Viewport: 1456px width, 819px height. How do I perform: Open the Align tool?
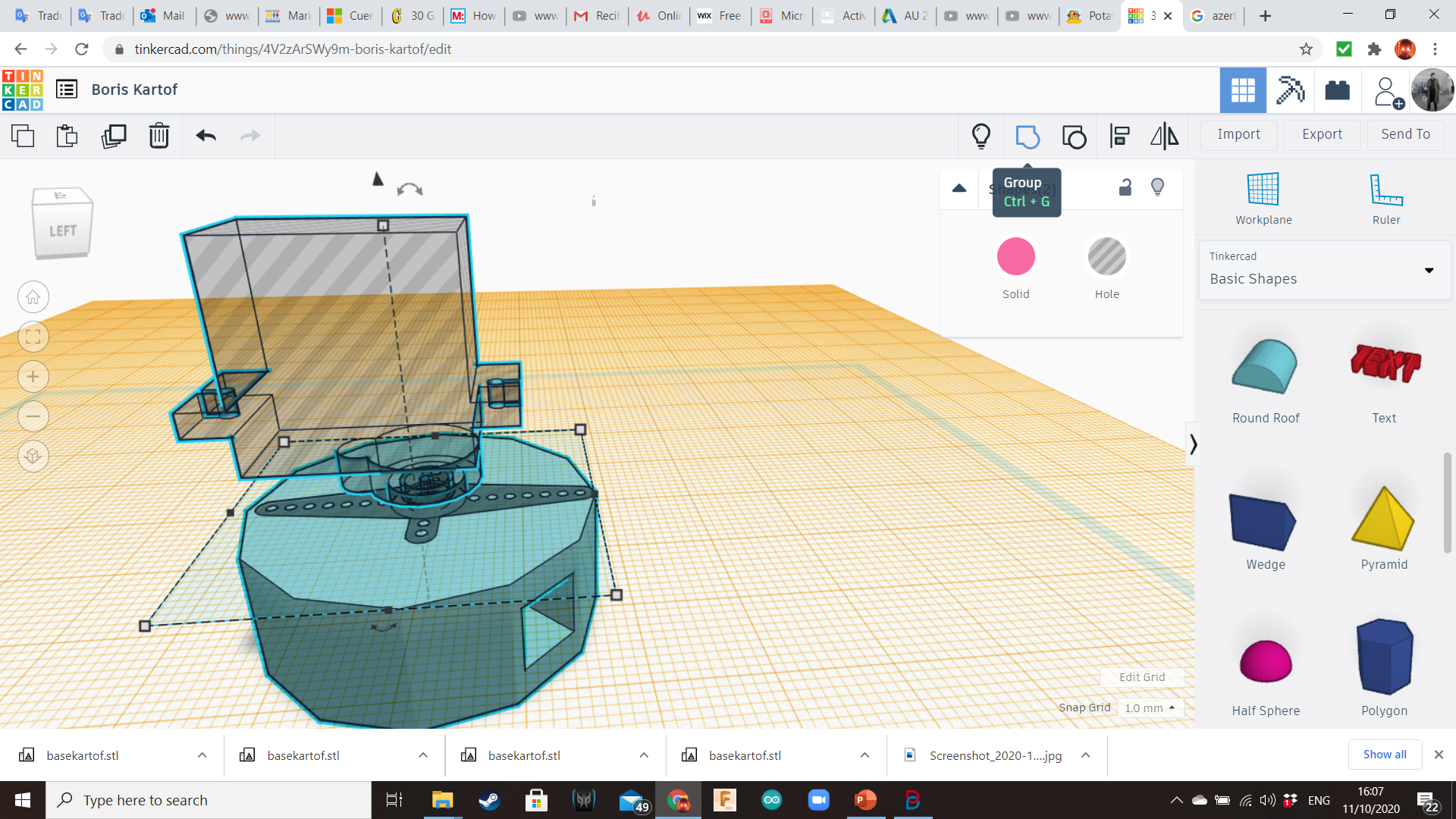[x=1119, y=136]
